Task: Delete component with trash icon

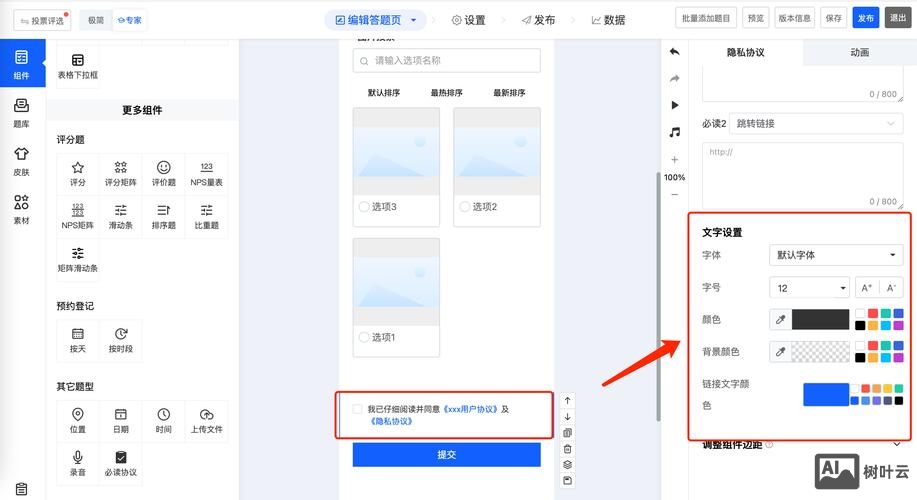Action: pyautogui.click(x=567, y=449)
